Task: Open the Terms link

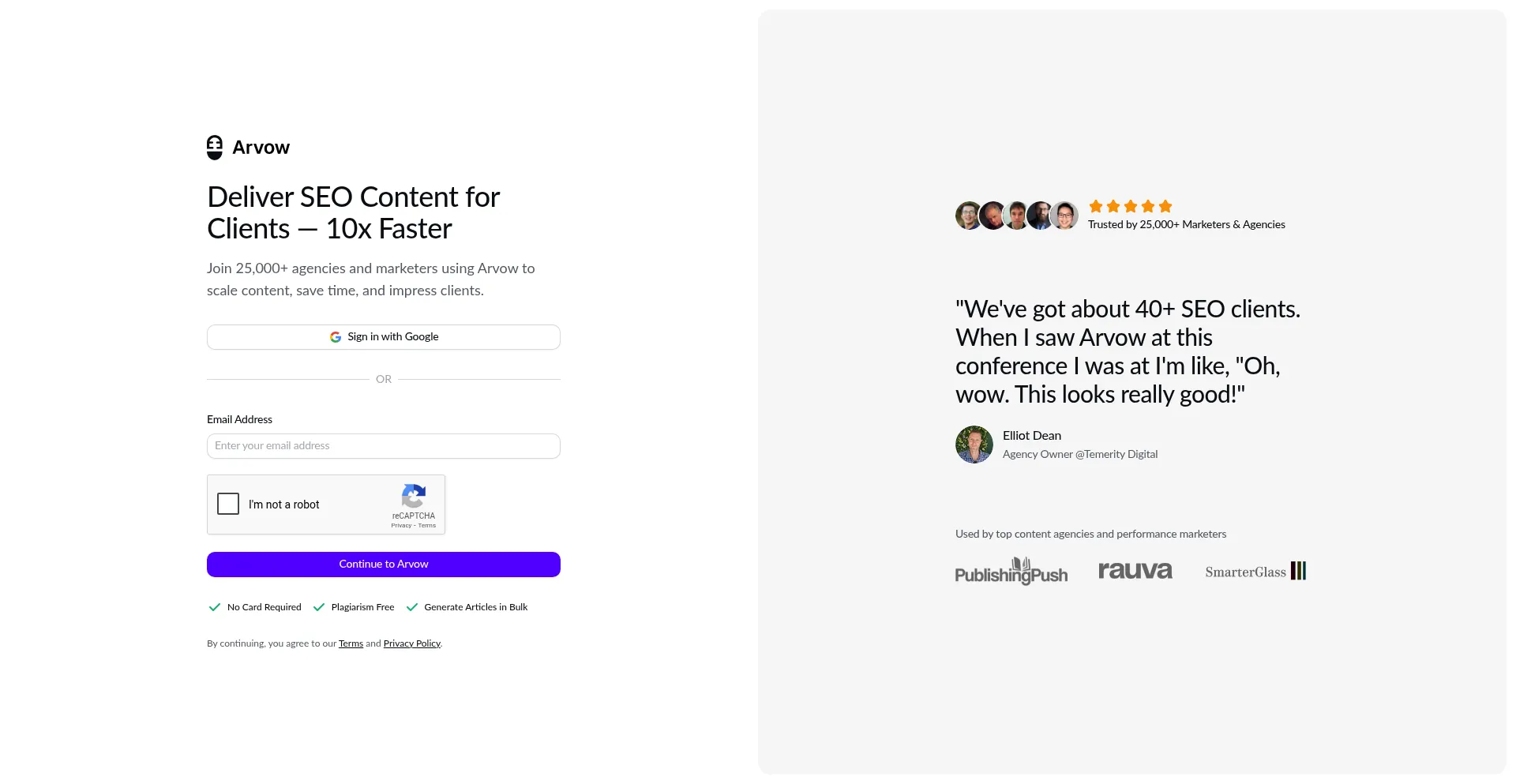Action: [351, 644]
